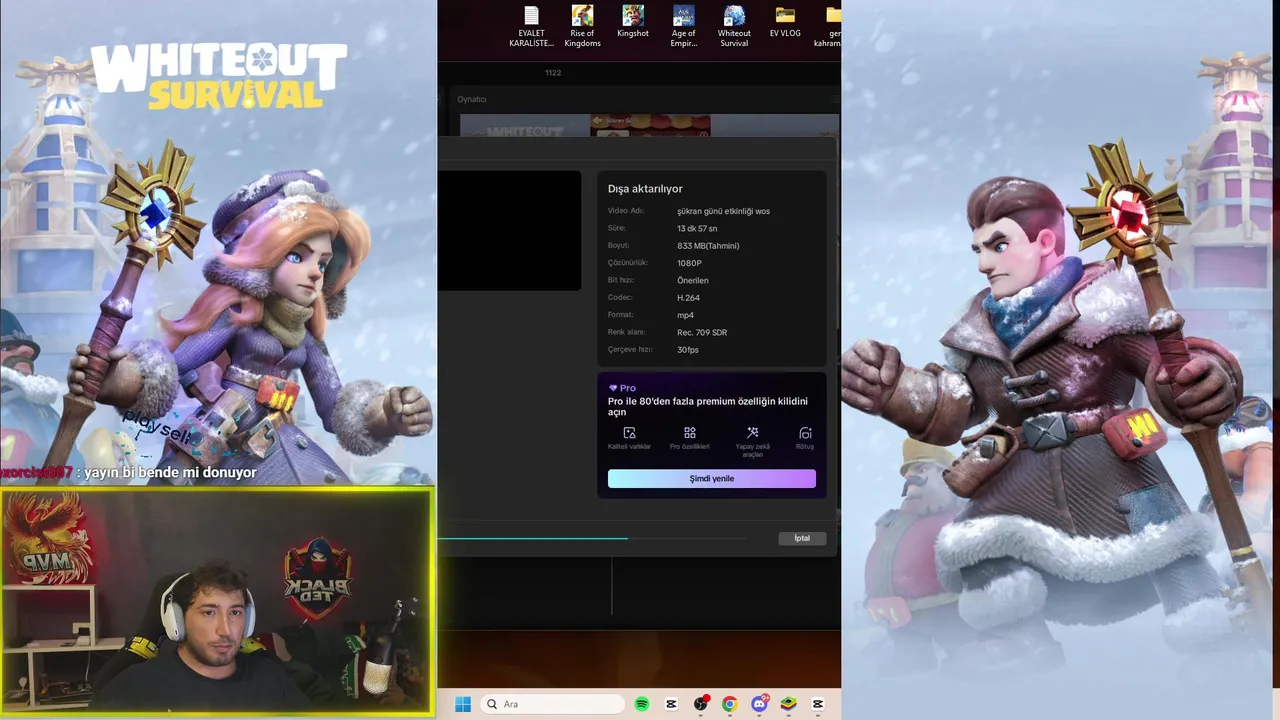1280x720 pixels.
Task: Switch to OBS Studio in the taskbar
Action: pos(701,704)
